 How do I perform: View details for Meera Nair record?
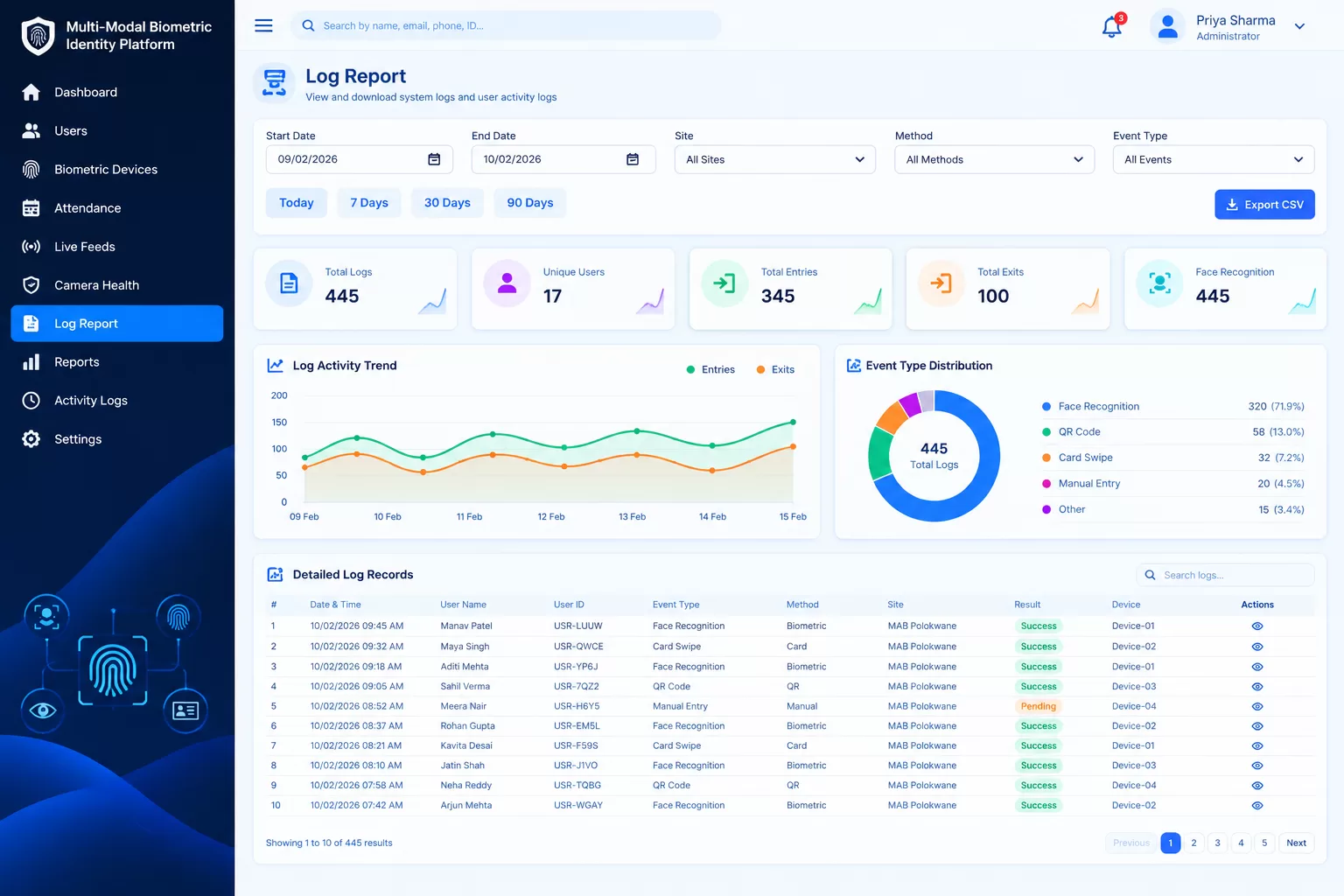click(1257, 706)
